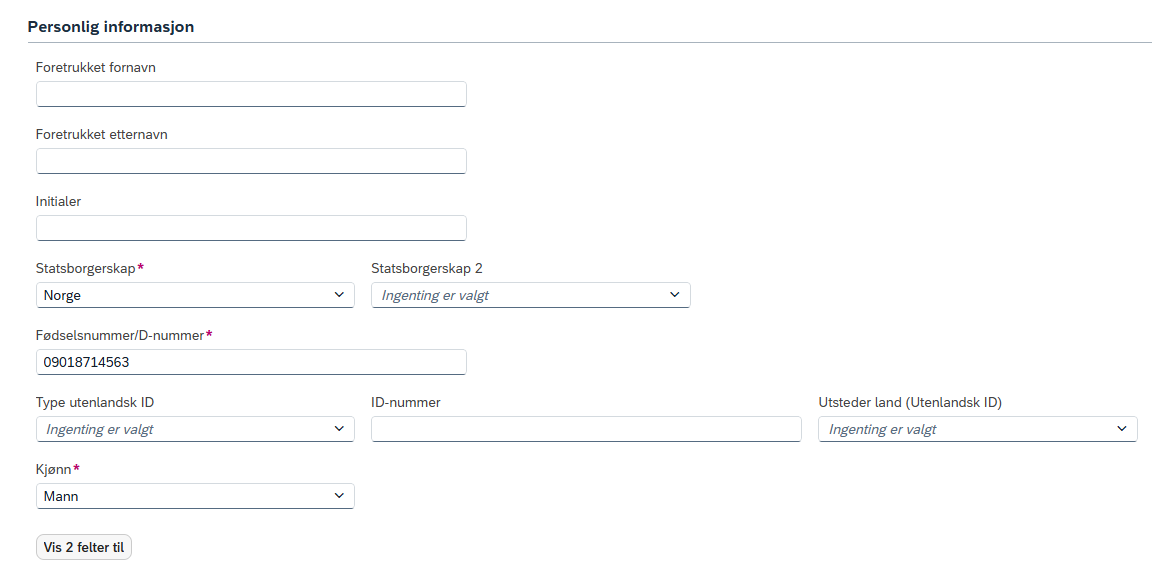Click the Personlig informasjon section heading

111,27
